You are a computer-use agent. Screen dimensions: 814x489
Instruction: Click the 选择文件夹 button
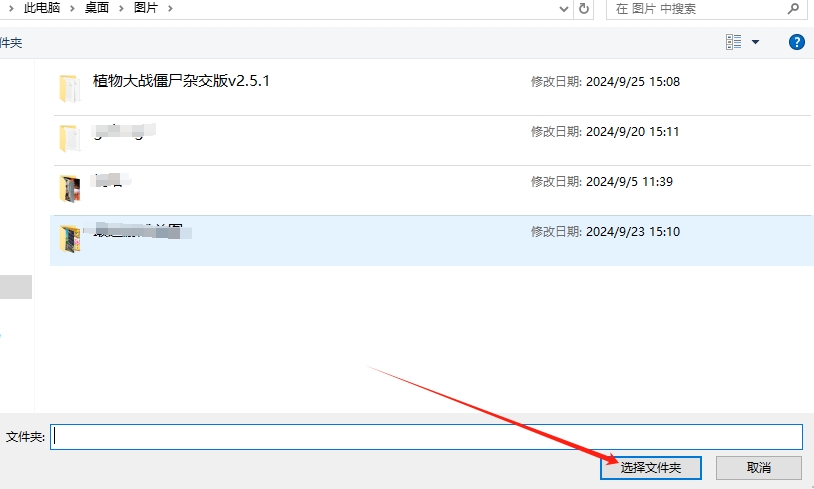pos(650,467)
